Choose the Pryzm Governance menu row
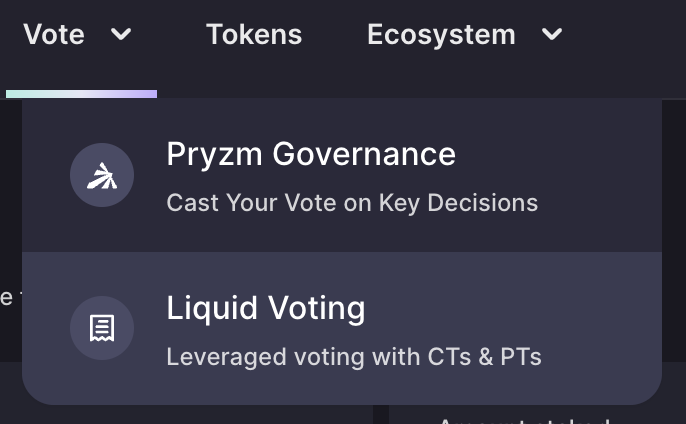This screenshot has height=424, width=686. pos(342,175)
